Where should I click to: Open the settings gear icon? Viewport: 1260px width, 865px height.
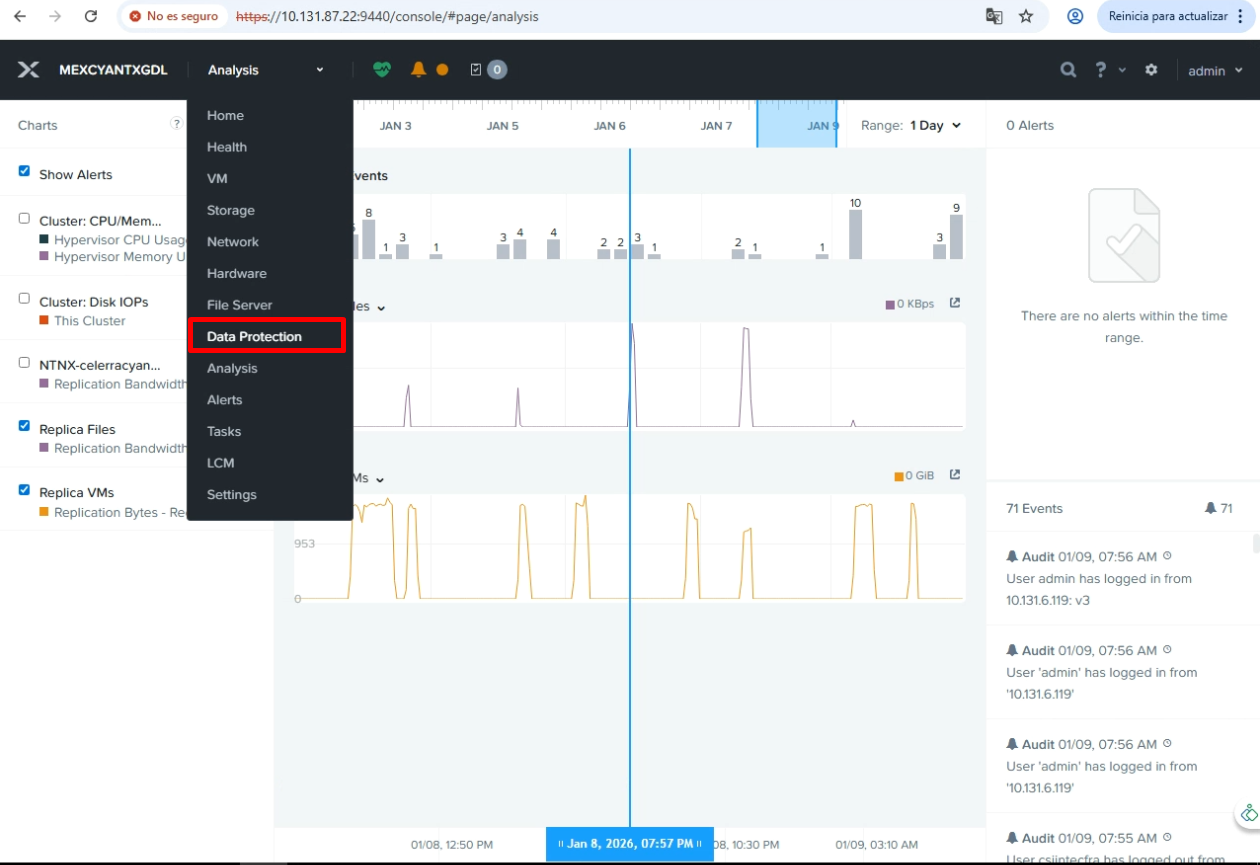1151,70
